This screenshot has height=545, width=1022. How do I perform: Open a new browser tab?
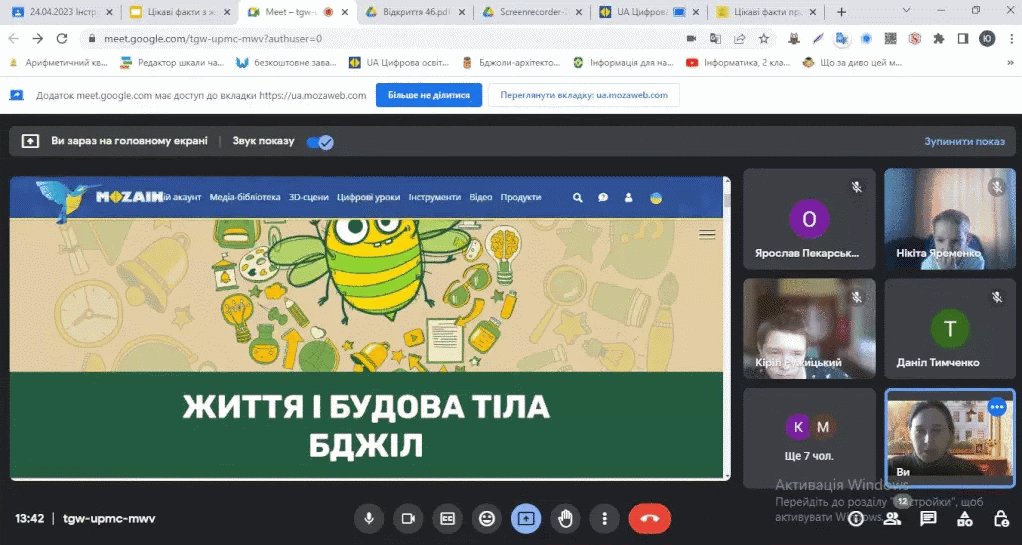[841, 12]
